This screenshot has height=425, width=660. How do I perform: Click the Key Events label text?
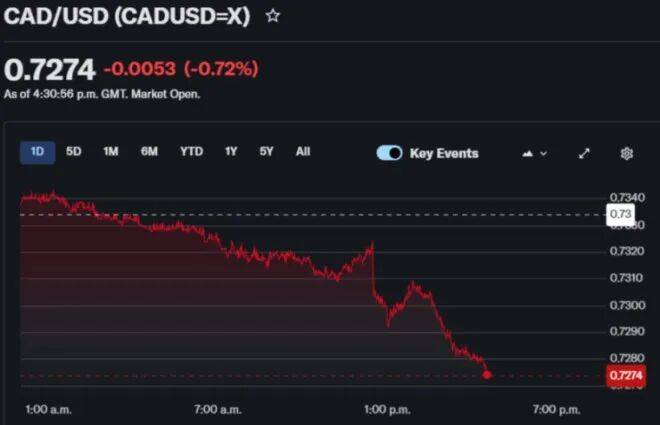(444, 153)
